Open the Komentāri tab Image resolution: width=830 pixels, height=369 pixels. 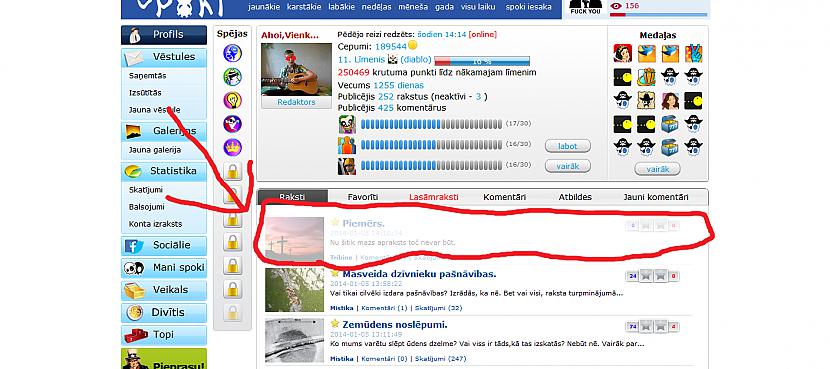click(504, 197)
